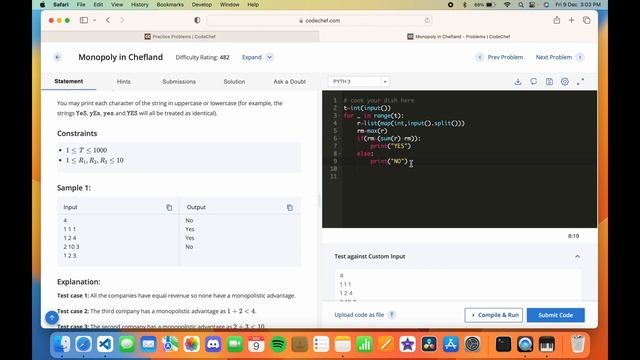Click the blue scroll-to-top arrow button
Viewport: 640px width, 360px height.
click(x=52, y=317)
